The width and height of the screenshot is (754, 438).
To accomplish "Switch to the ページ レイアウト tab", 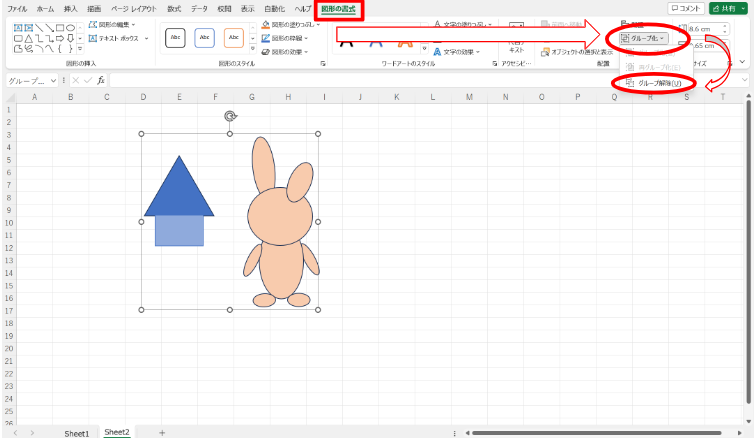I will (x=134, y=9).
